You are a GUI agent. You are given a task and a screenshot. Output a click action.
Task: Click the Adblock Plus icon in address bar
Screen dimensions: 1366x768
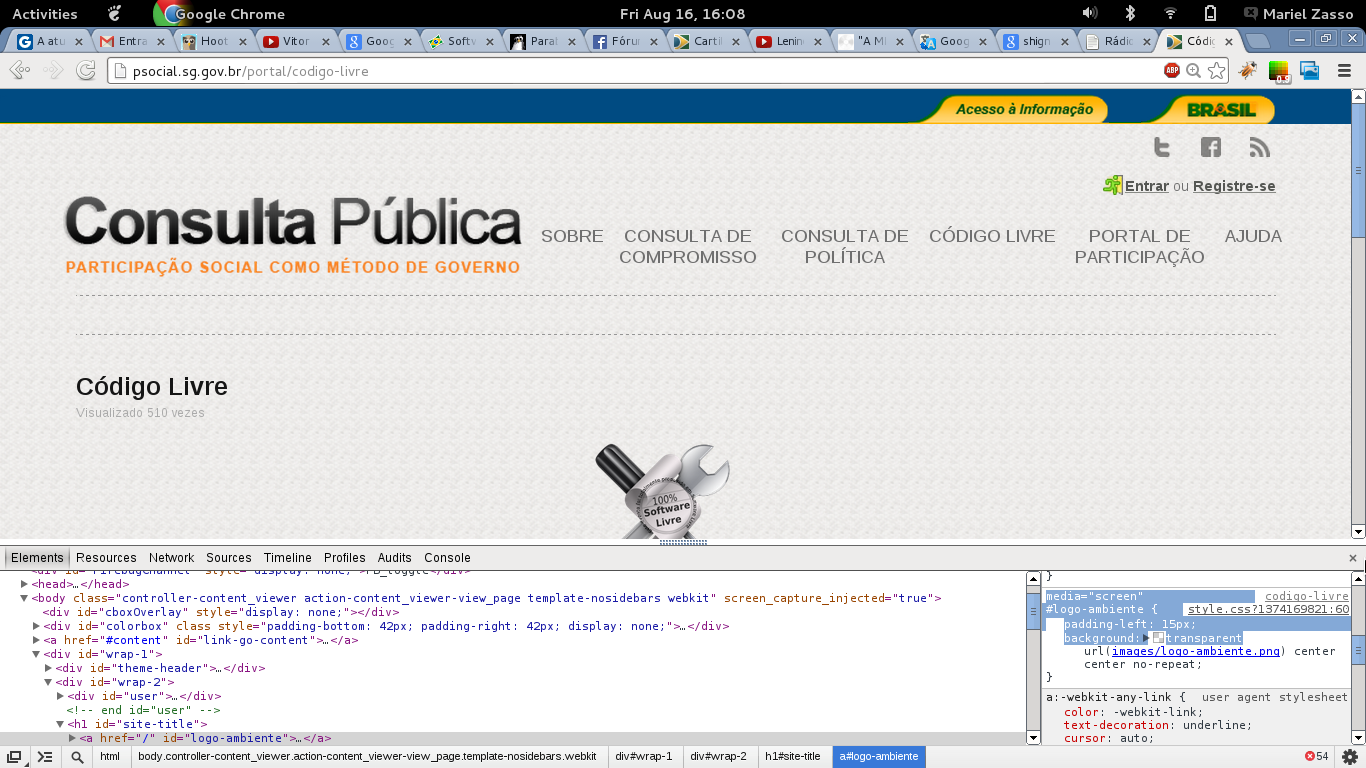pos(1172,71)
